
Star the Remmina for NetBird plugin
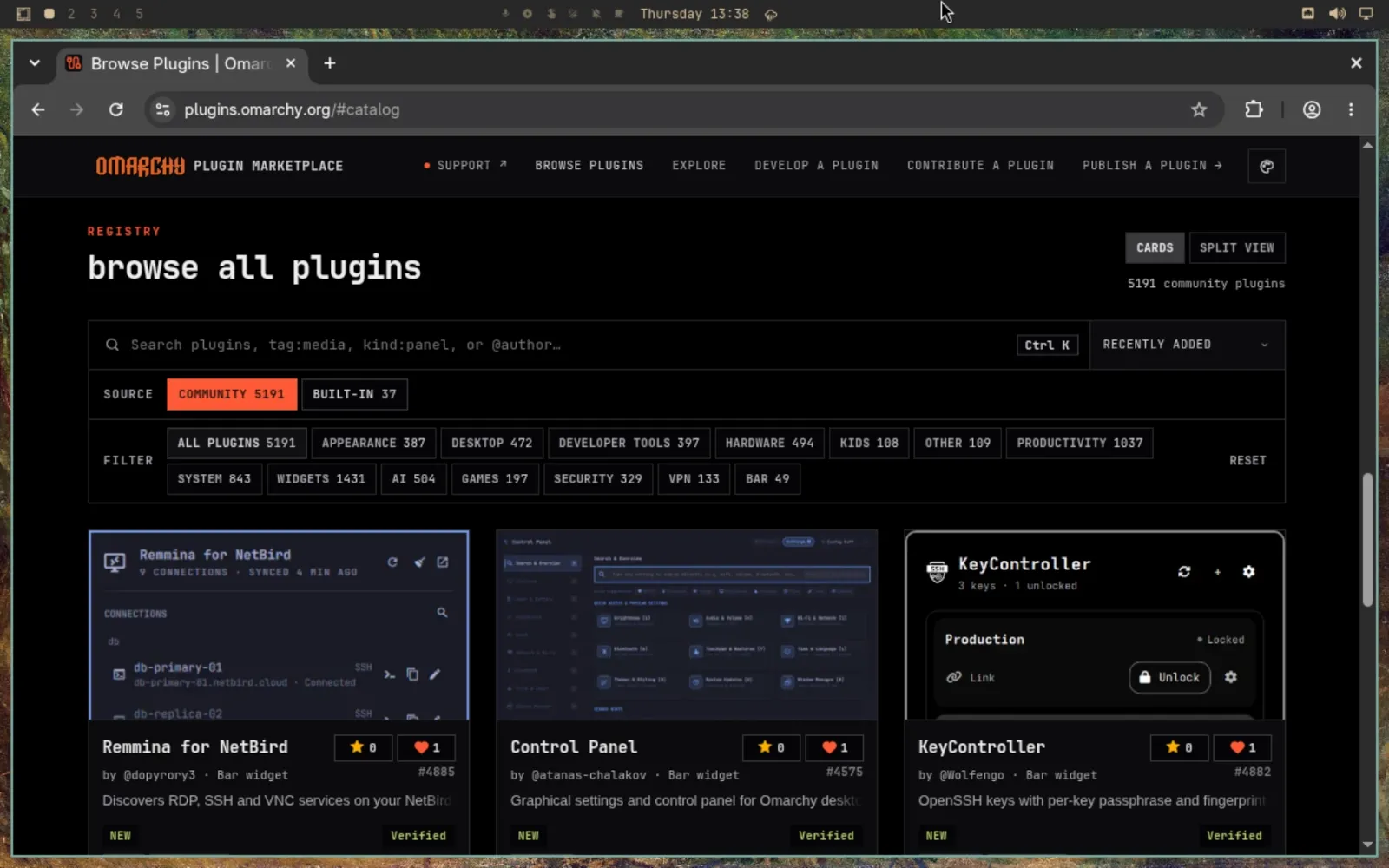[x=363, y=747]
